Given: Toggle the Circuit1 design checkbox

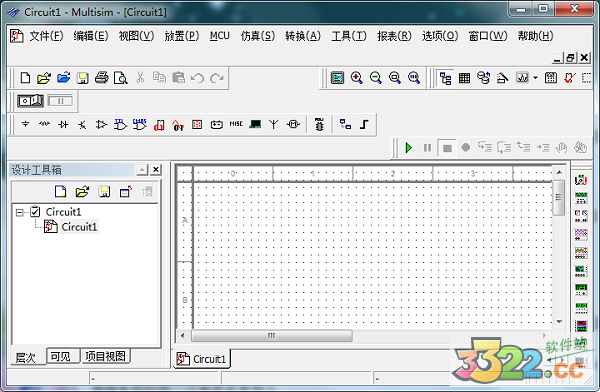Looking at the screenshot, I should (35, 211).
